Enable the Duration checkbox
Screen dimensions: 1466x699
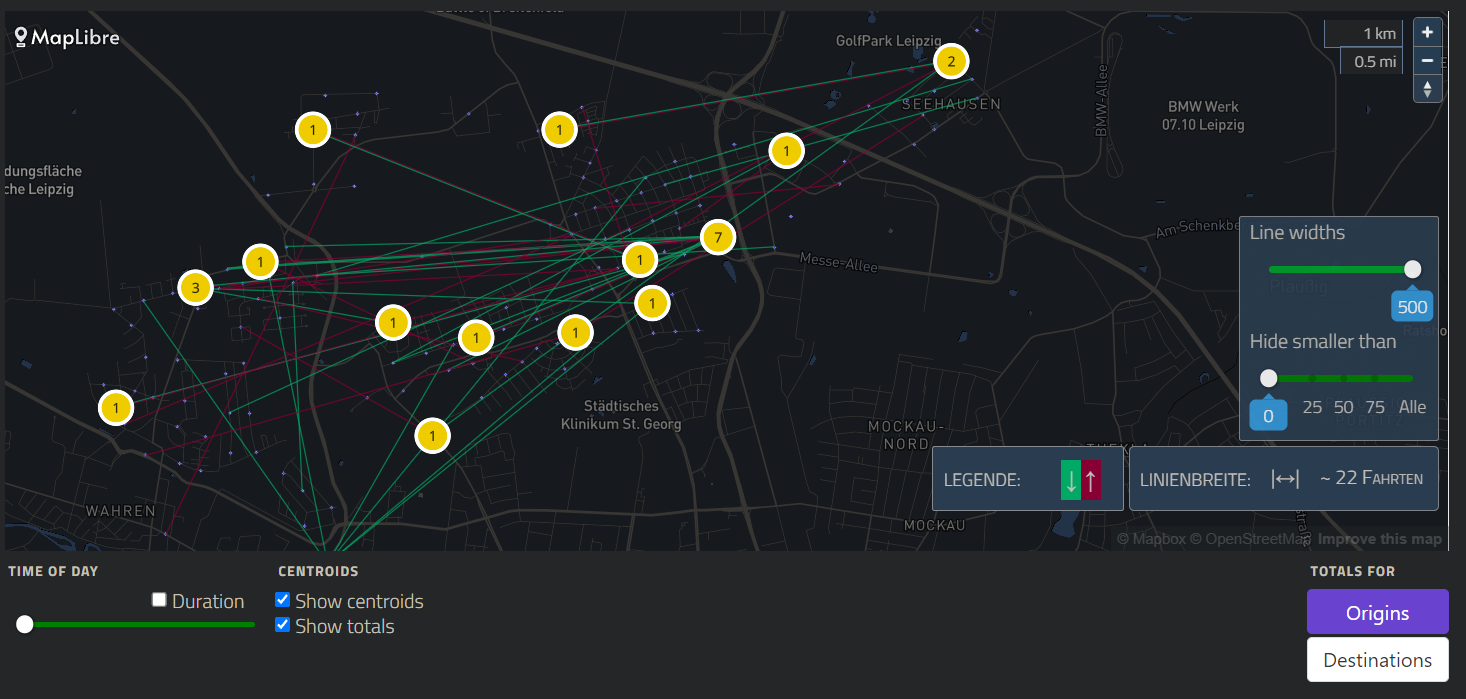pyautogui.click(x=159, y=599)
